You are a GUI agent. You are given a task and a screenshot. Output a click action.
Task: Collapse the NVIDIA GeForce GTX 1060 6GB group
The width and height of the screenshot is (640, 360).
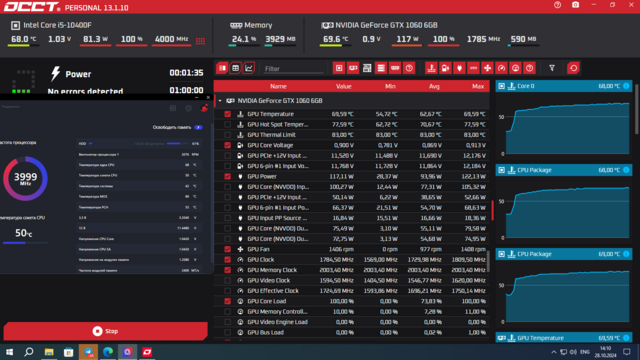pos(220,100)
